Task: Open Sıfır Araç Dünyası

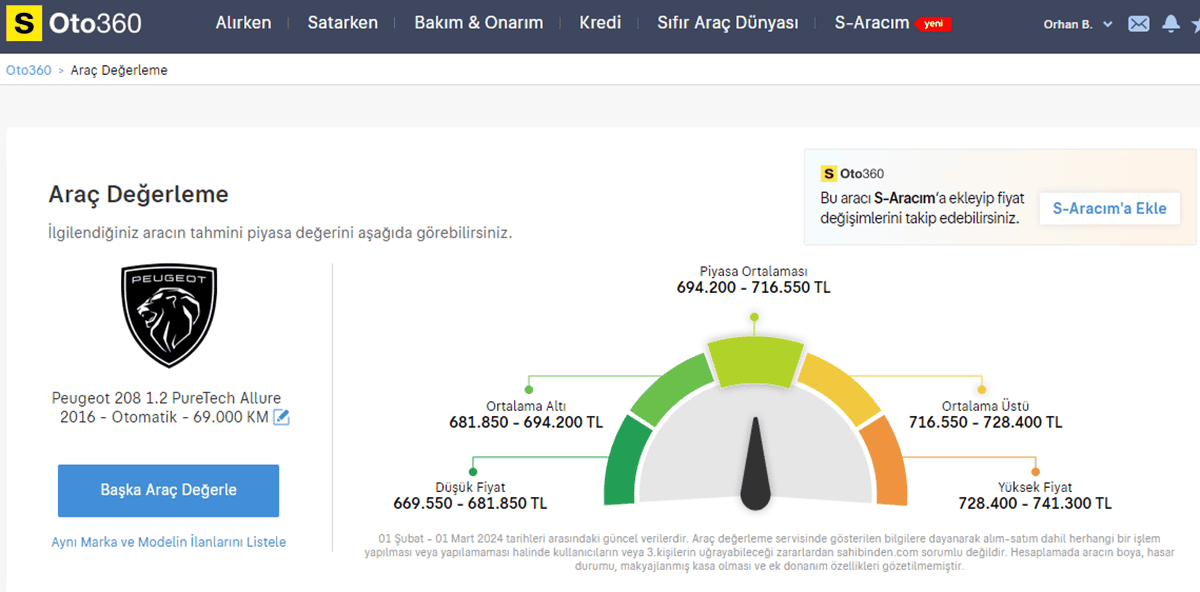Action: (726, 22)
